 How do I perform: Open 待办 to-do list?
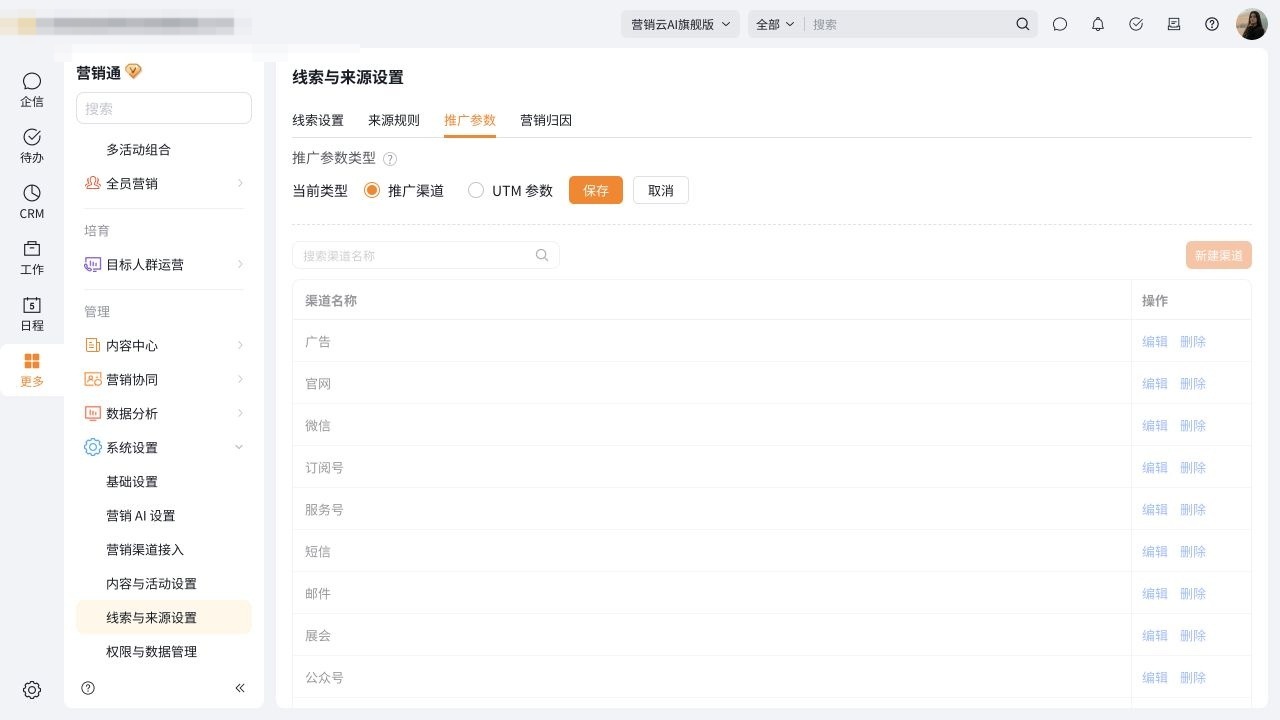[32, 145]
